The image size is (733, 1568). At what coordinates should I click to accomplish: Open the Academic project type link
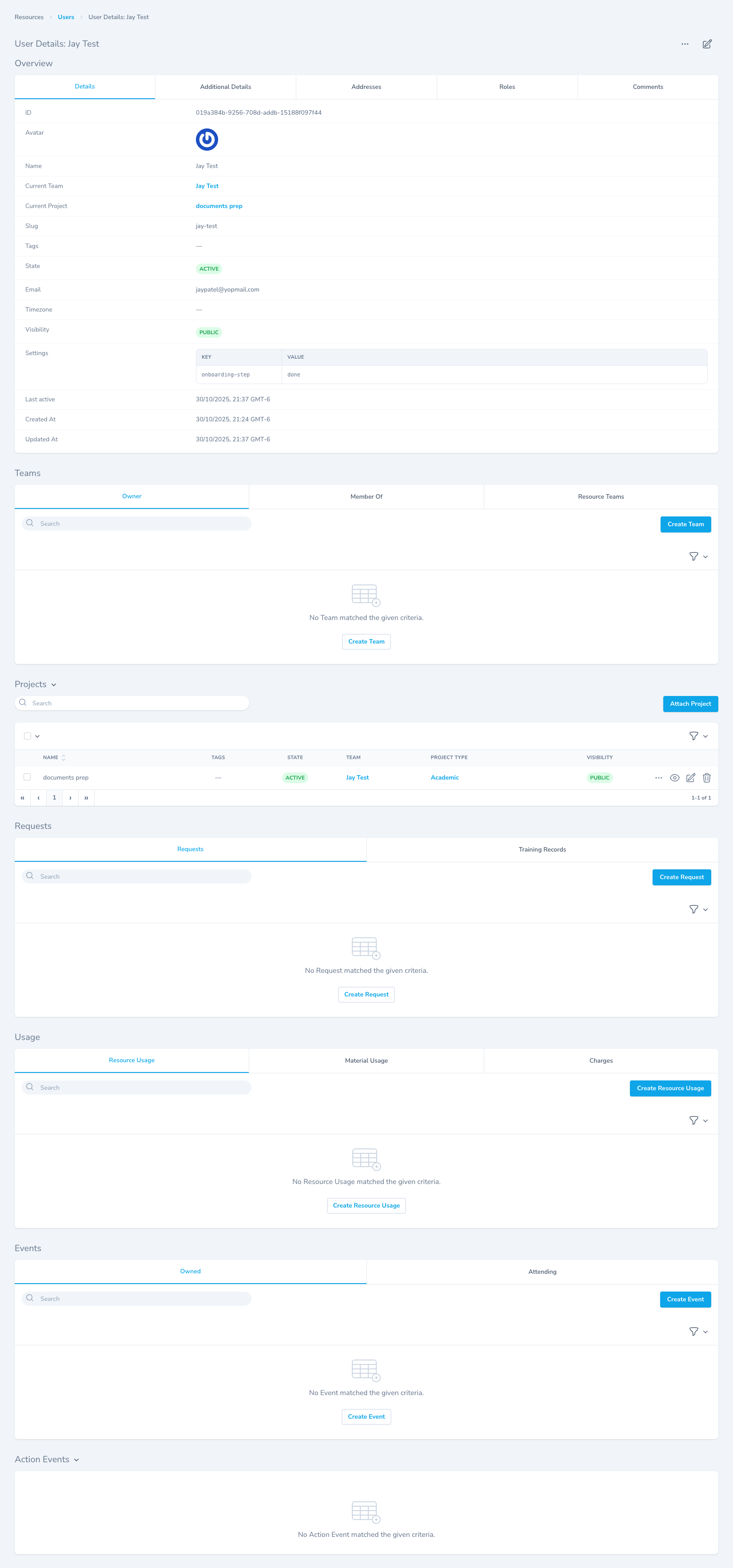point(445,777)
